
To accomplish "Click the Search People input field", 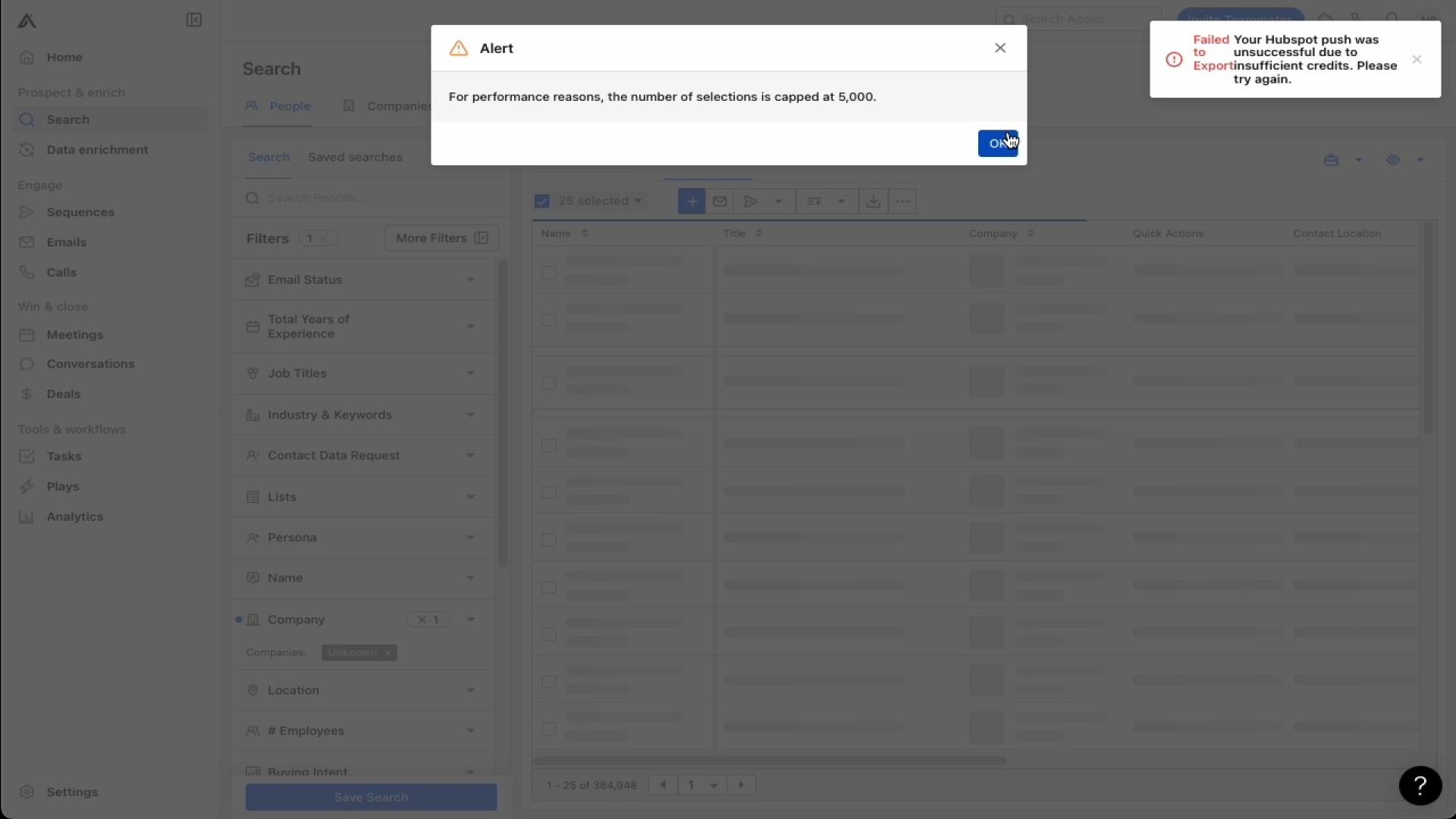I will pos(369,198).
